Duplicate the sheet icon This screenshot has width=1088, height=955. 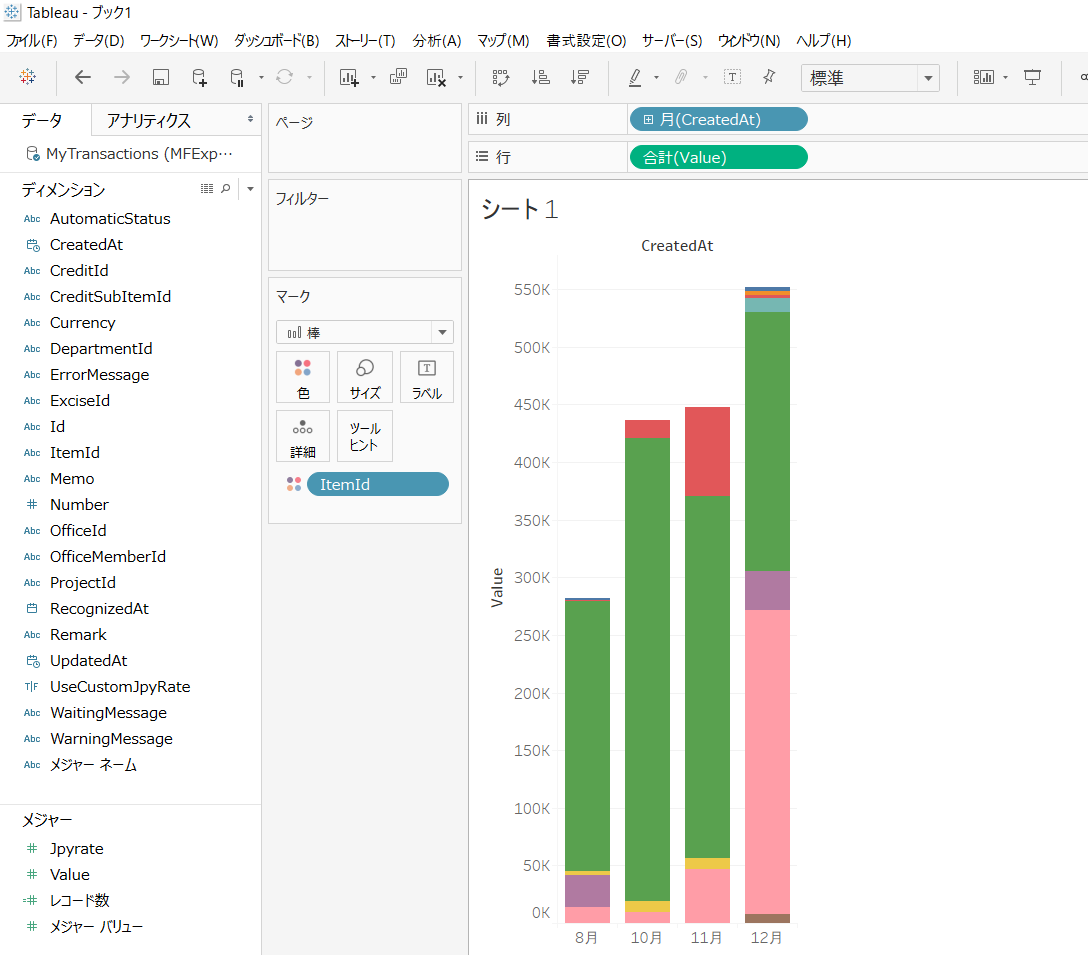point(398,76)
